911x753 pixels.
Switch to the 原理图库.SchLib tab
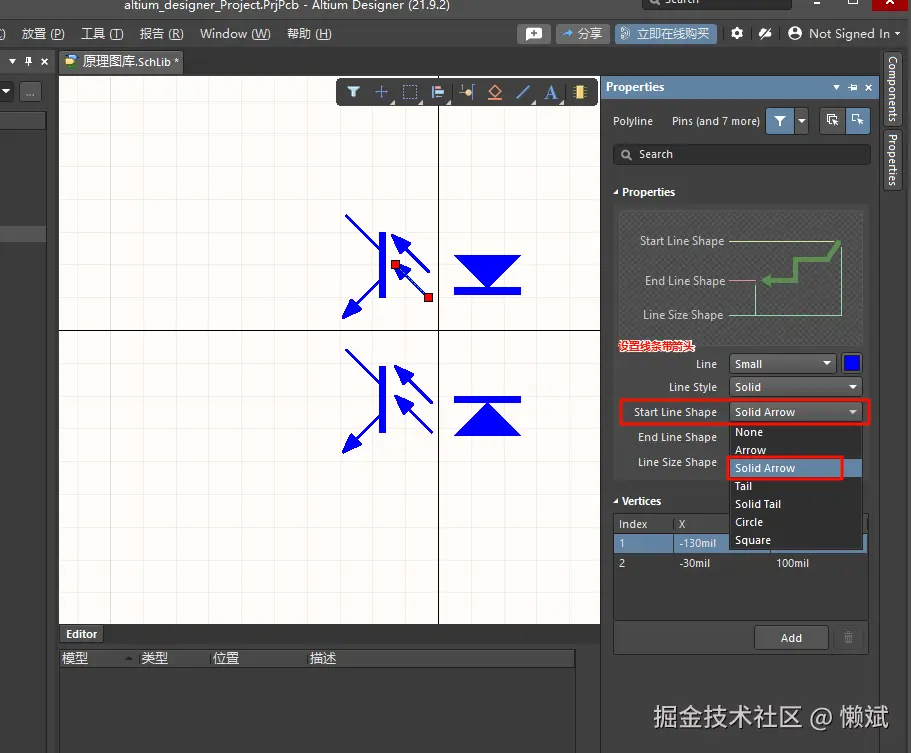tap(121, 62)
